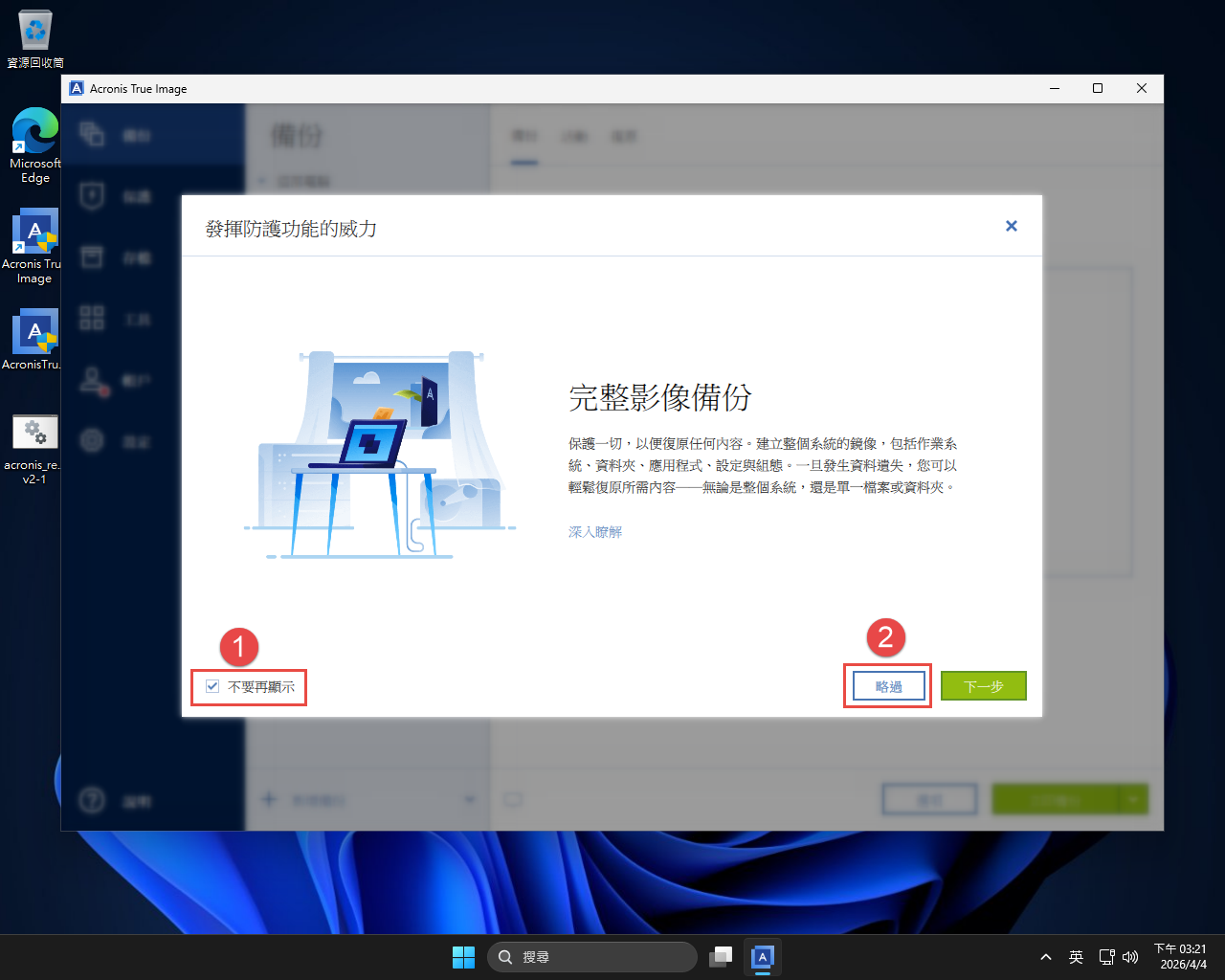Image resolution: width=1225 pixels, height=980 pixels.
Task: Select the blurred backup icon in Acronis sidebar
Action: (x=92, y=134)
